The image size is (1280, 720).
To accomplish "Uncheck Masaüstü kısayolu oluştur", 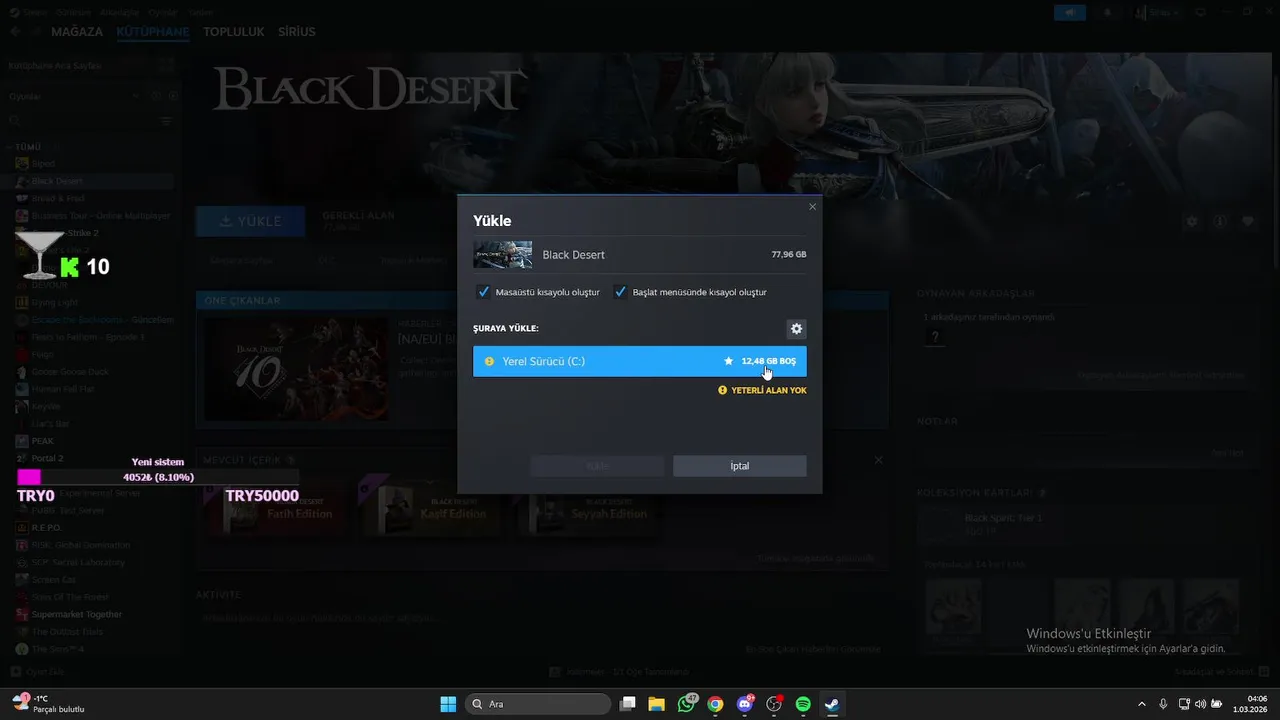I will 483,292.
